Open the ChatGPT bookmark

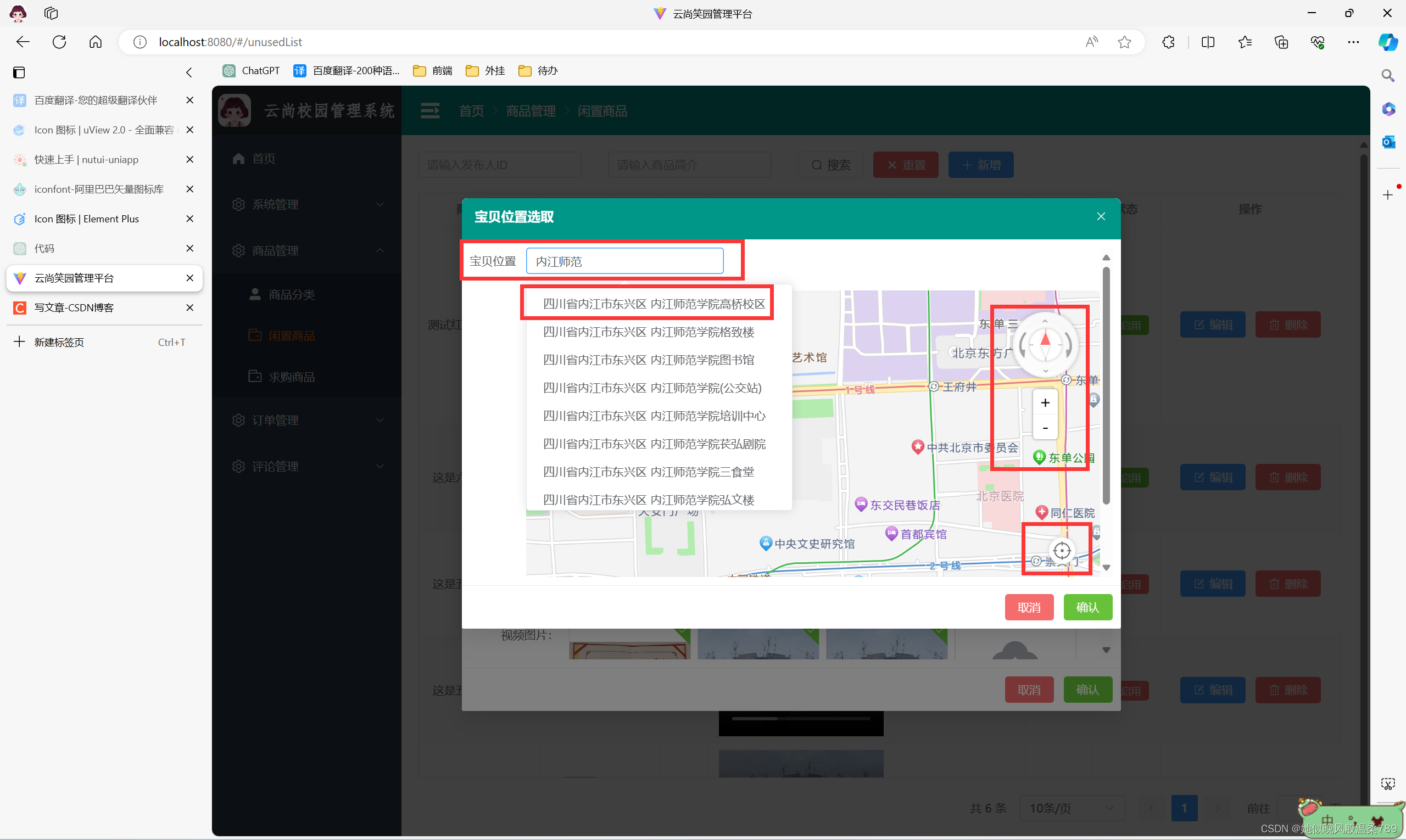click(252, 71)
